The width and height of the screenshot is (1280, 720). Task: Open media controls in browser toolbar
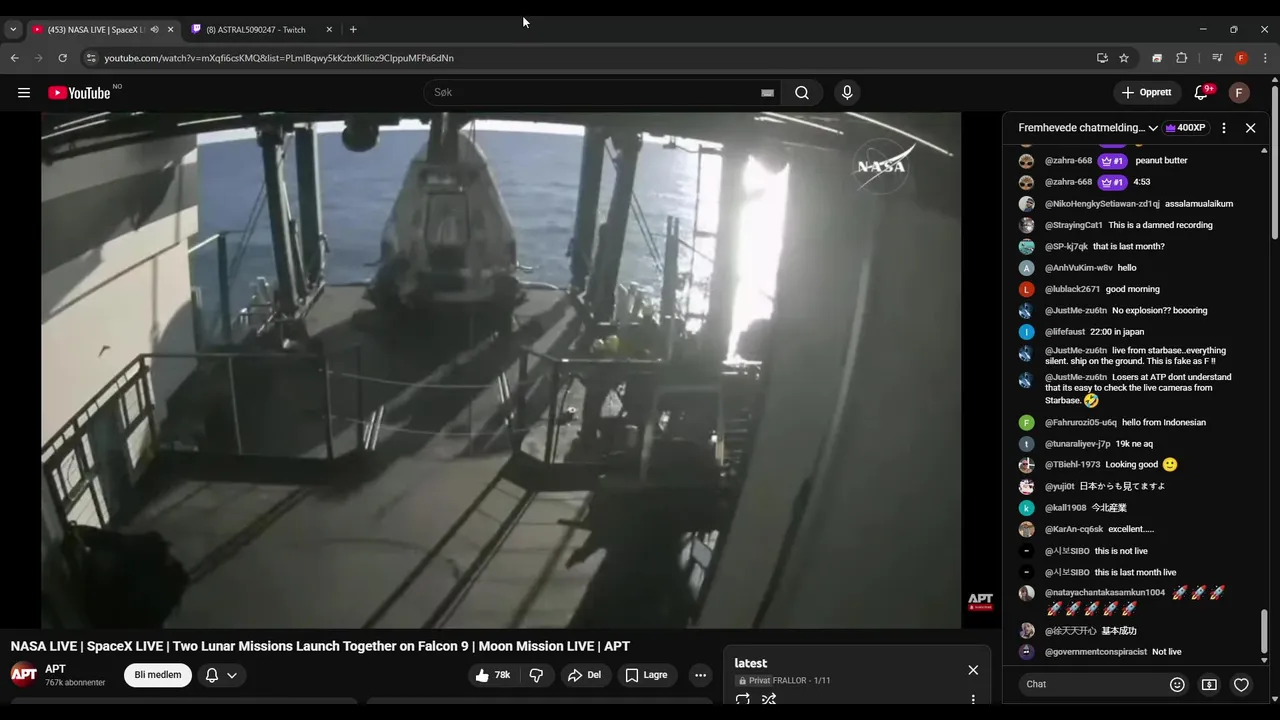1217,58
